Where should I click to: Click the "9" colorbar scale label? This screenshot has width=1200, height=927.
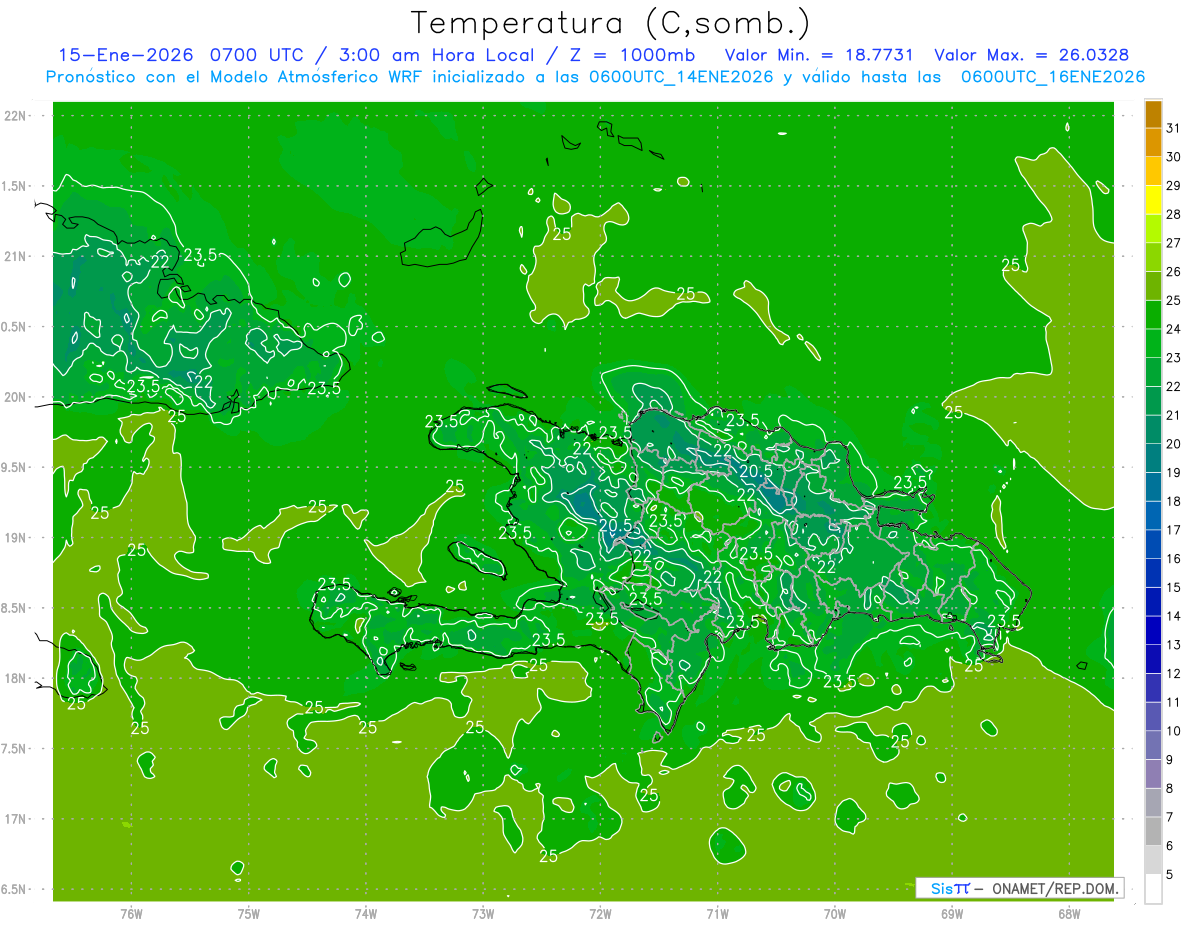1169,760
